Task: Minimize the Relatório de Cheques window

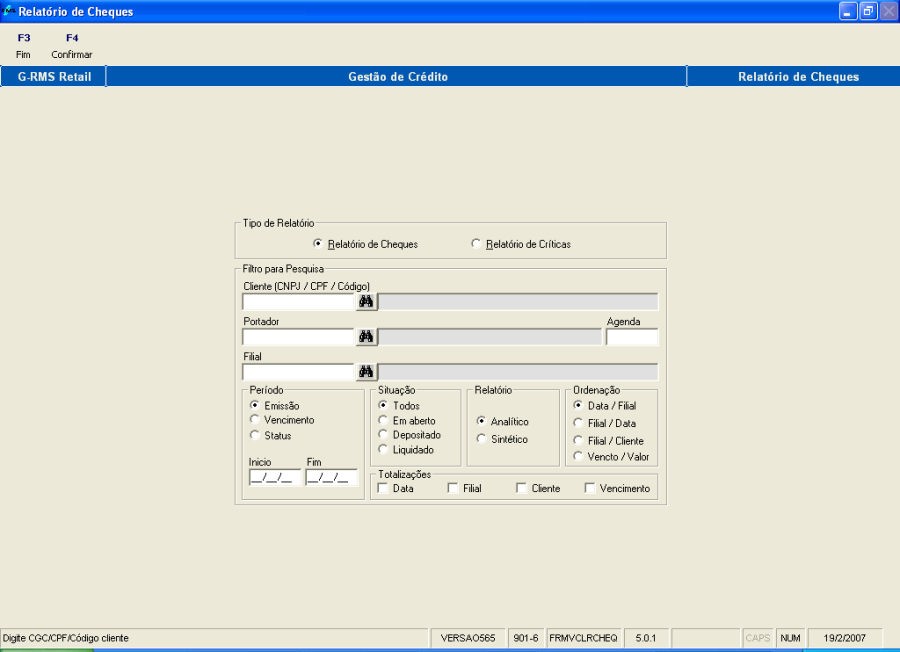Action: pos(848,11)
